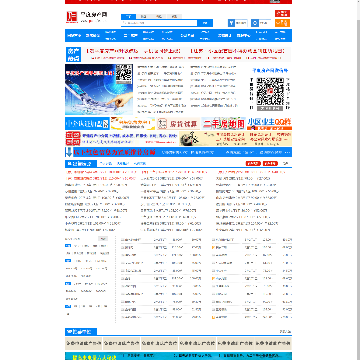Select the active blue search category tab
This screenshot has width=360, height=360.
128,16
